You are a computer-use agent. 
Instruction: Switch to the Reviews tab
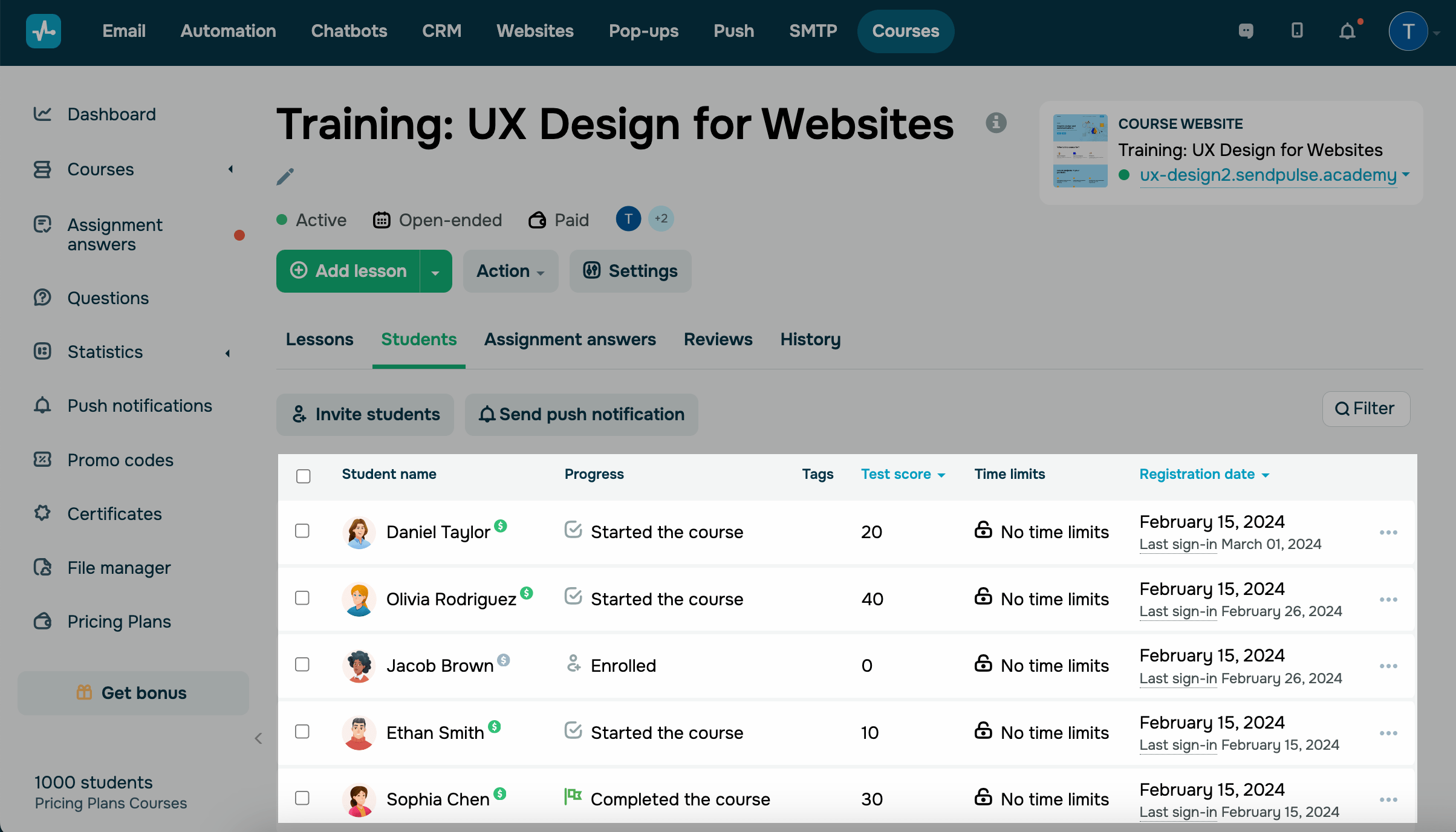pyautogui.click(x=718, y=339)
